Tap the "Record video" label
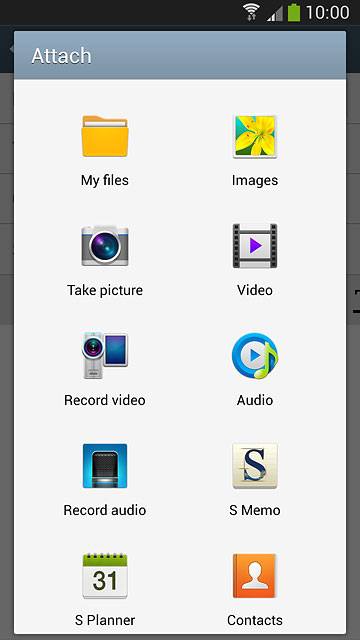 [105, 400]
